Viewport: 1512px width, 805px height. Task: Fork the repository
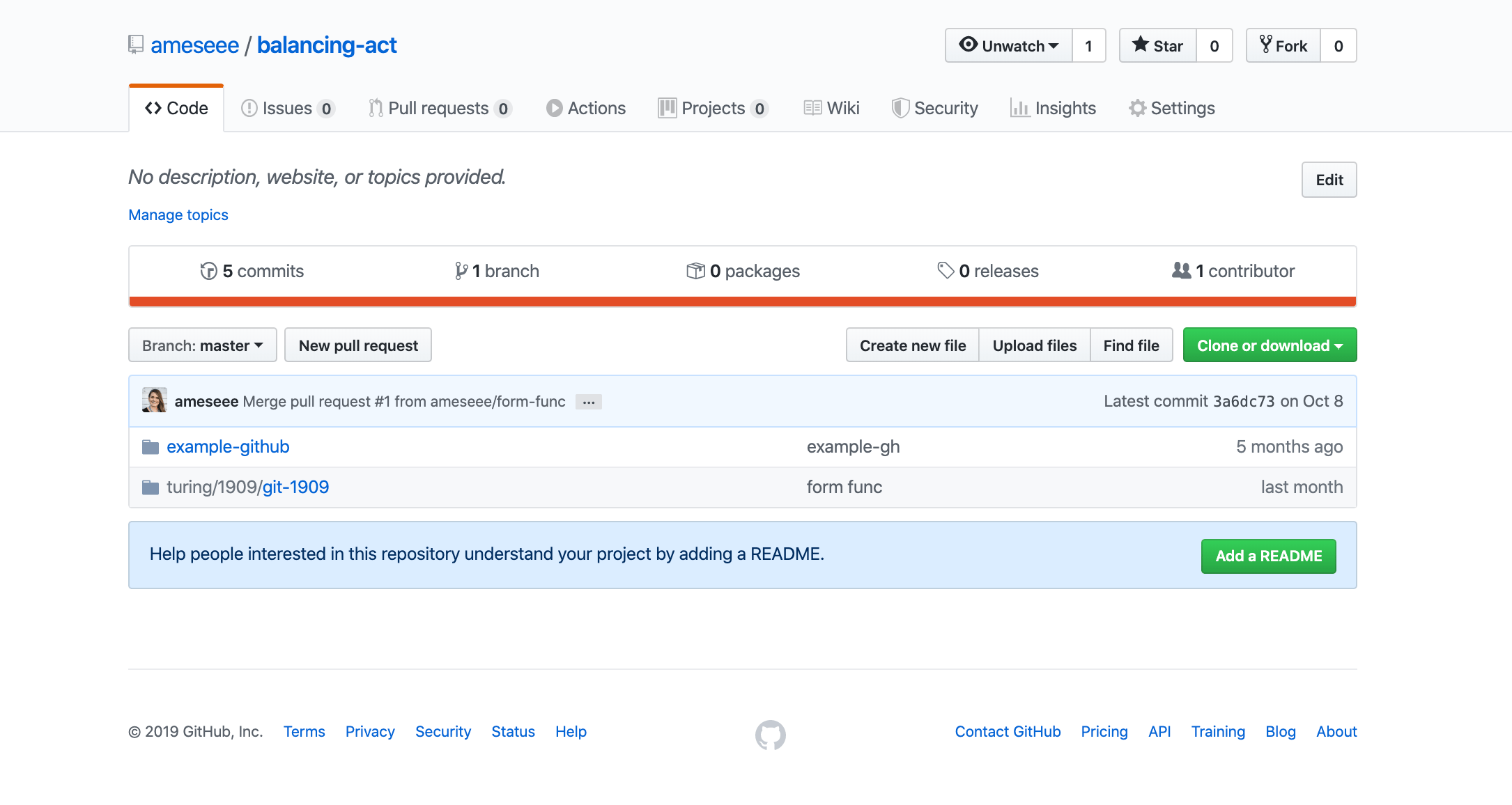pos(1282,45)
